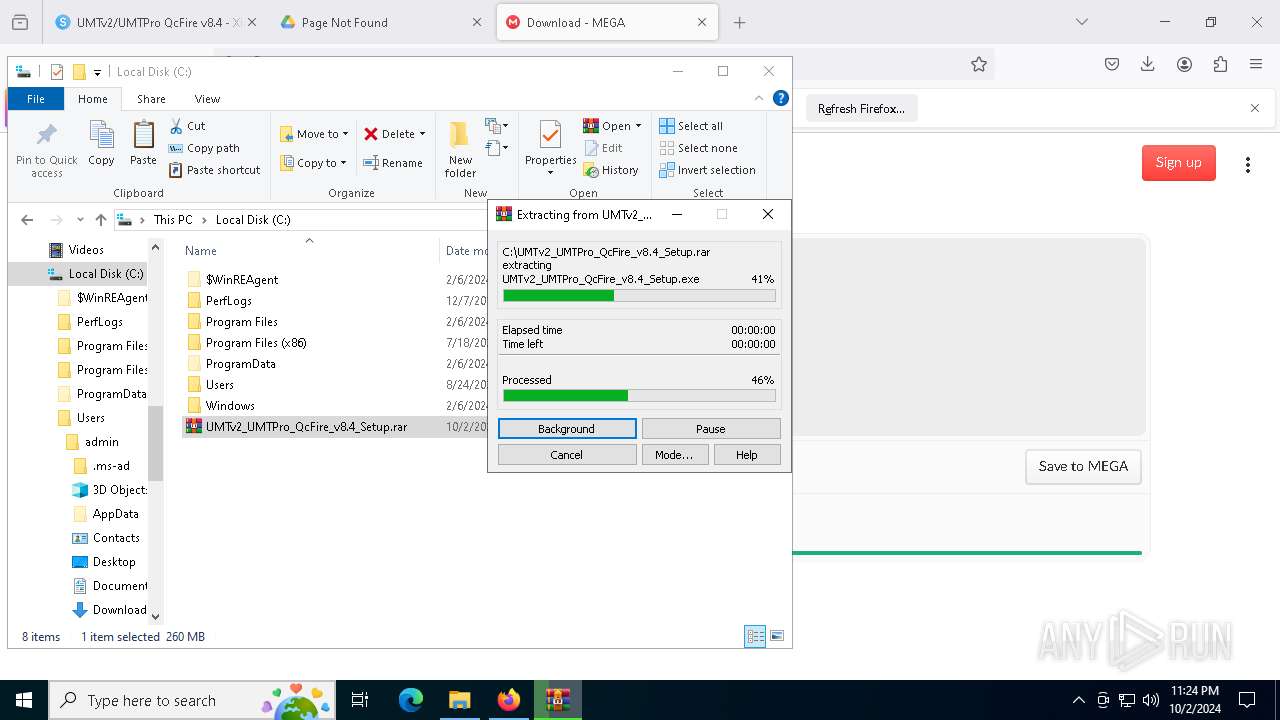This screenshot has width=1280, height=720.
Task: Click the Refresh Firefox... button
Action: tap(861, 109)
